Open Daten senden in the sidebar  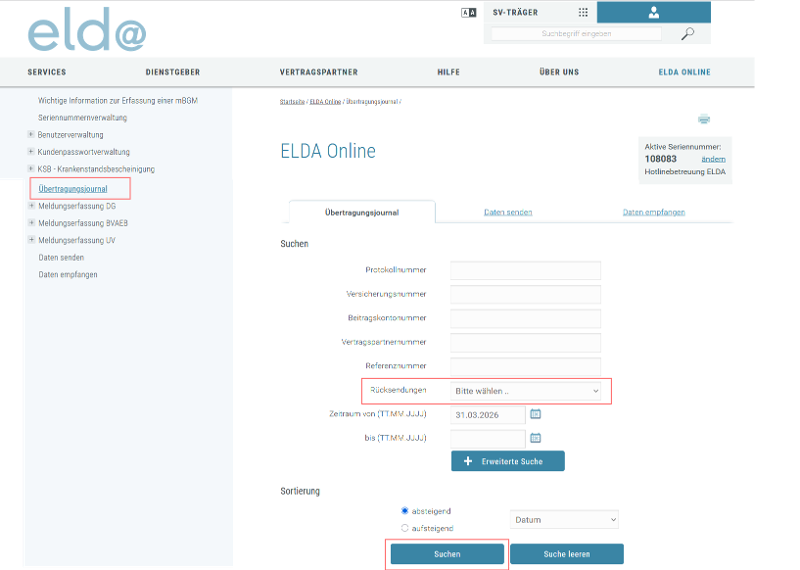tap(61, 257)
